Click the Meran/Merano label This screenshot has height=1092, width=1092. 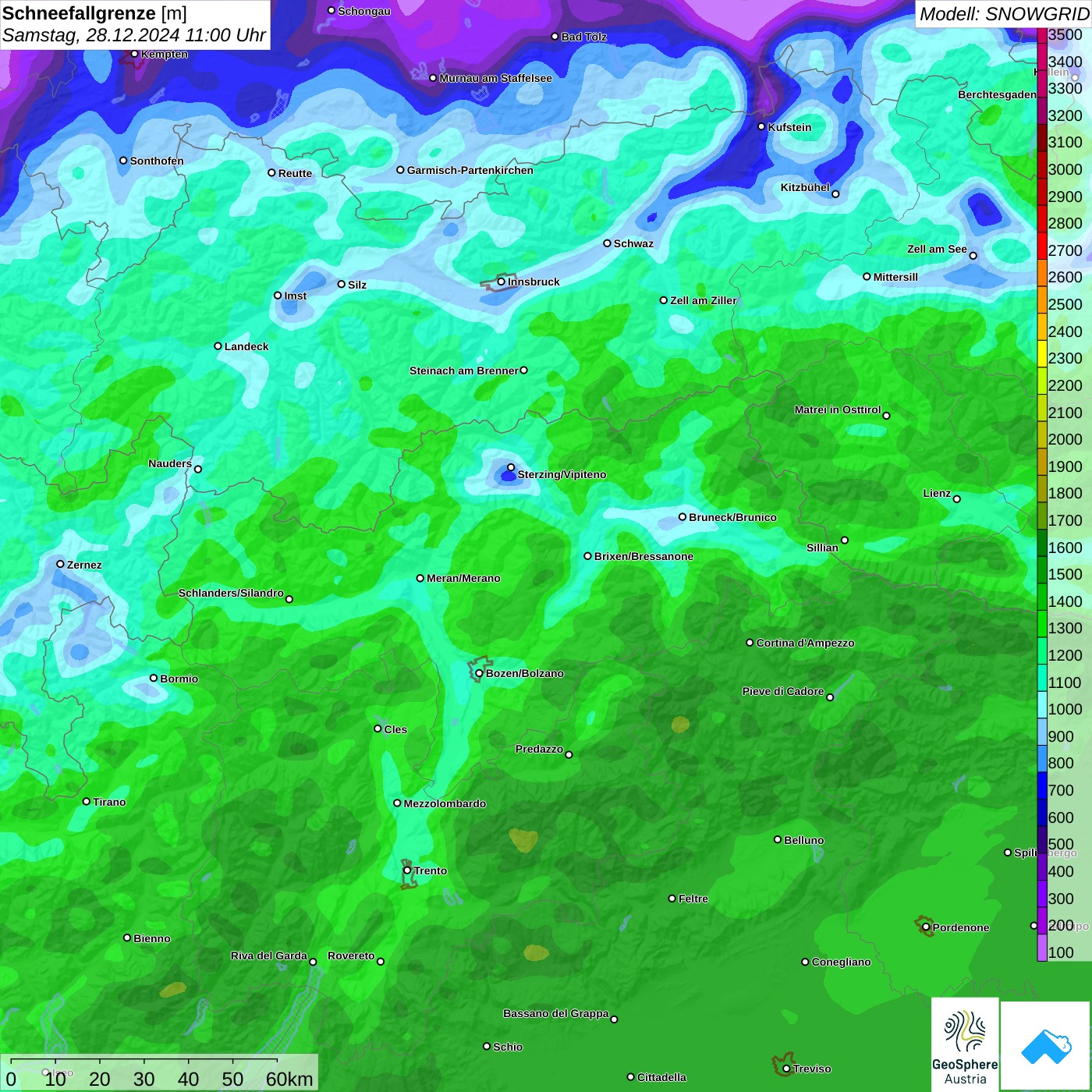click(x=463, y=578)
